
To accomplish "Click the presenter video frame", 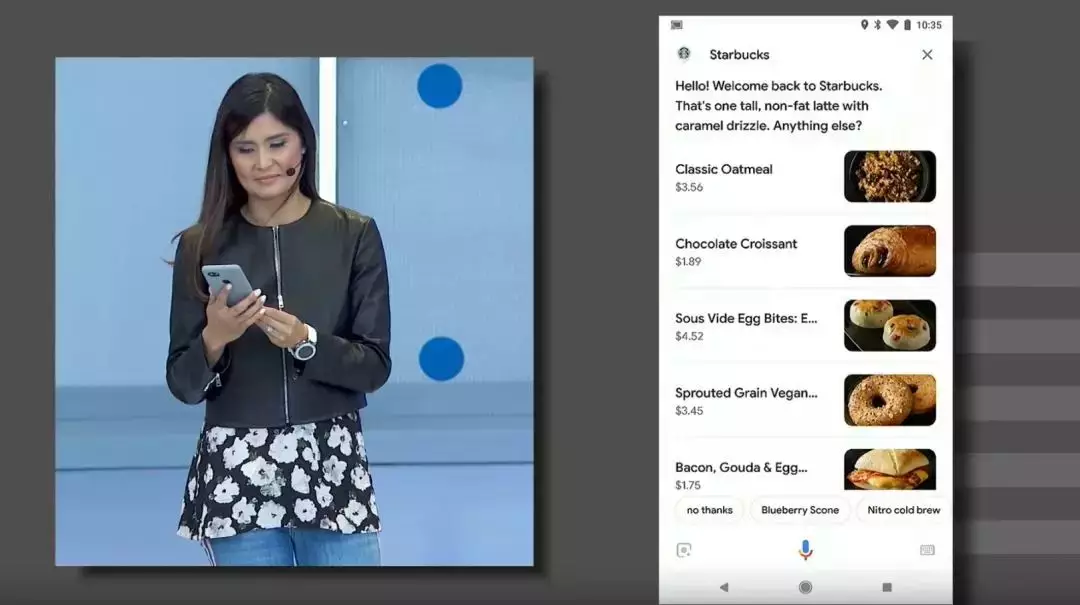I will (294, 311).
